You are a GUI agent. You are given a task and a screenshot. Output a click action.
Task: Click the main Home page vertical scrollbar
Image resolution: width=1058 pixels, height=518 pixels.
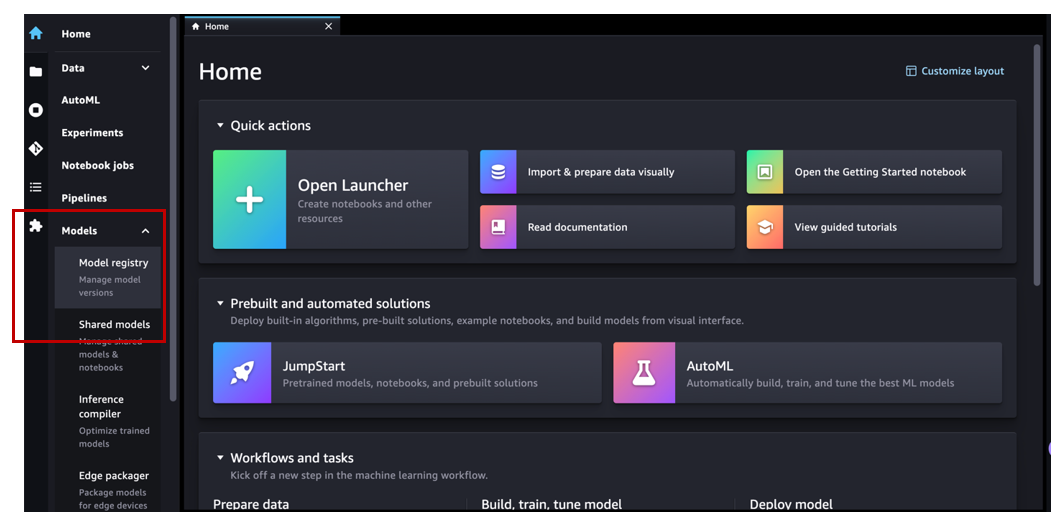(x=1037, y=165)
